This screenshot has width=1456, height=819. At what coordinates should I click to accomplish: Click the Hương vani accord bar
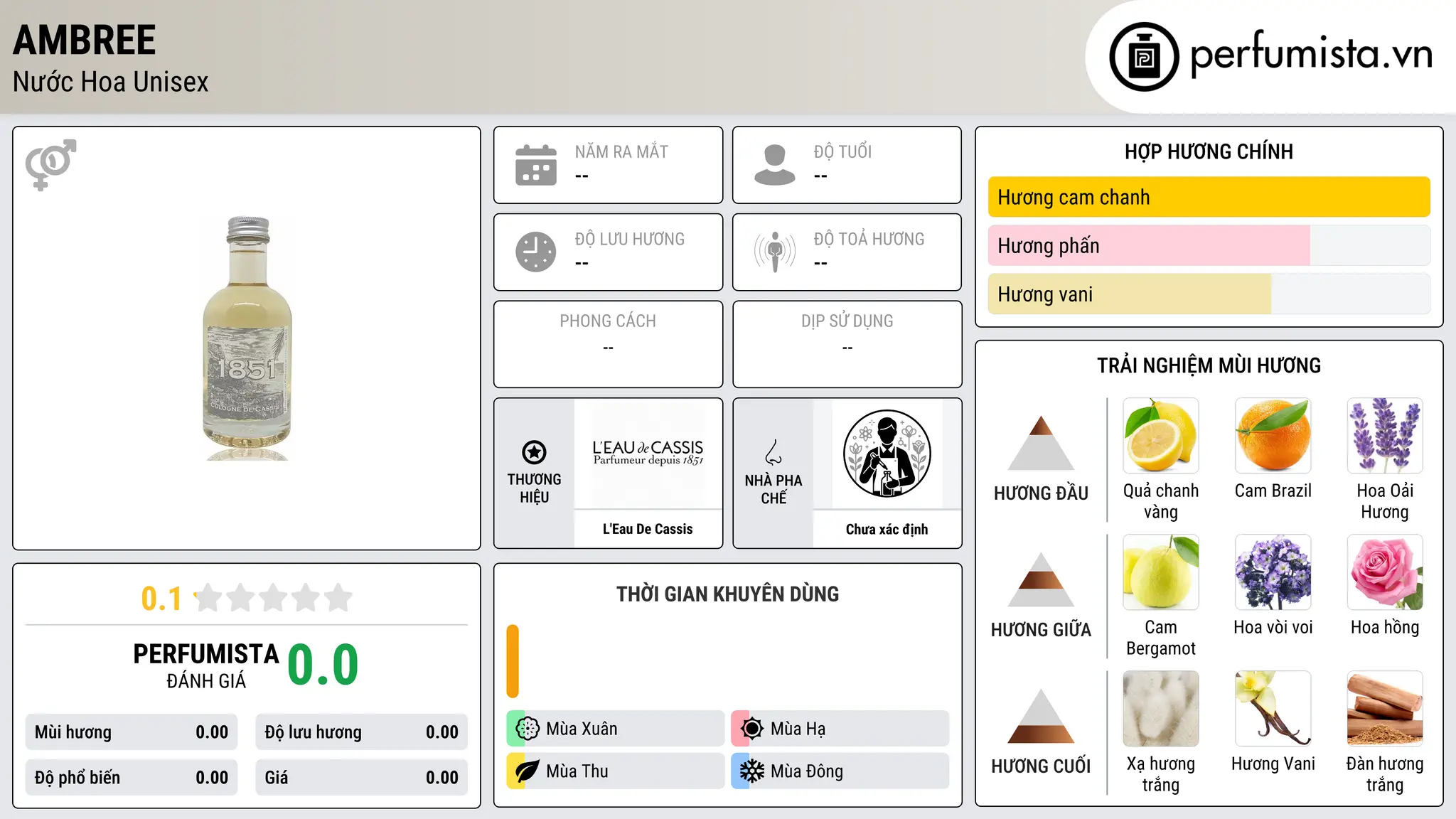tap(1209, 294)
